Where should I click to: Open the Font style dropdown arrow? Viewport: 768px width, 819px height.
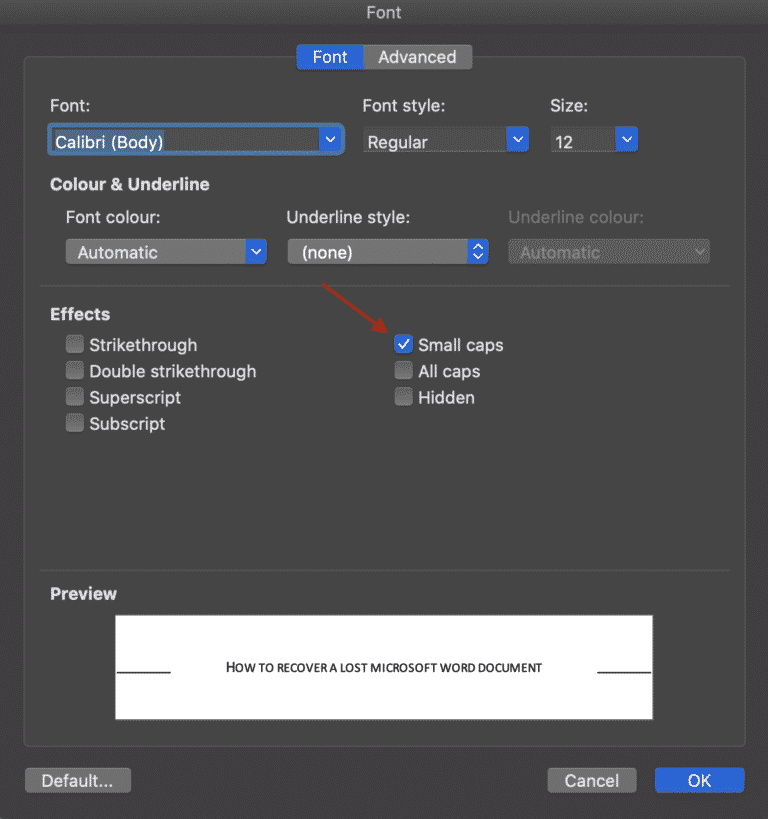(517, 139)
